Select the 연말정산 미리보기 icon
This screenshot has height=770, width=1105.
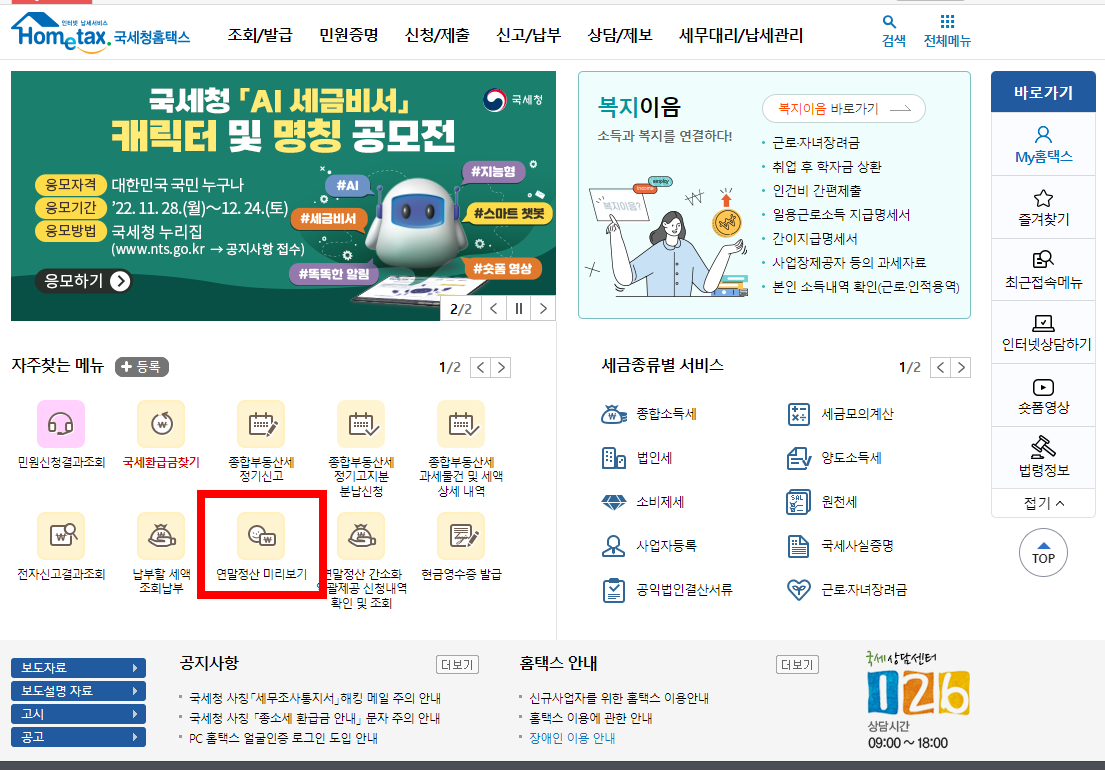tap(261, 545)
